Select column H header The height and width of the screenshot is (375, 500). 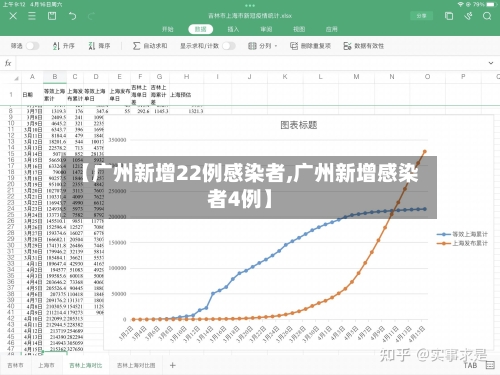point(187,77)
